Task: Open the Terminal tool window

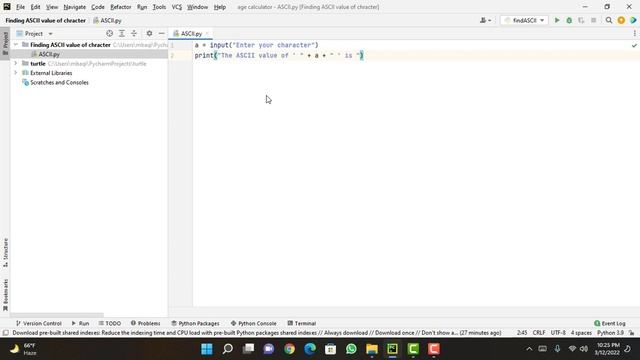Action: click(301, 323)
